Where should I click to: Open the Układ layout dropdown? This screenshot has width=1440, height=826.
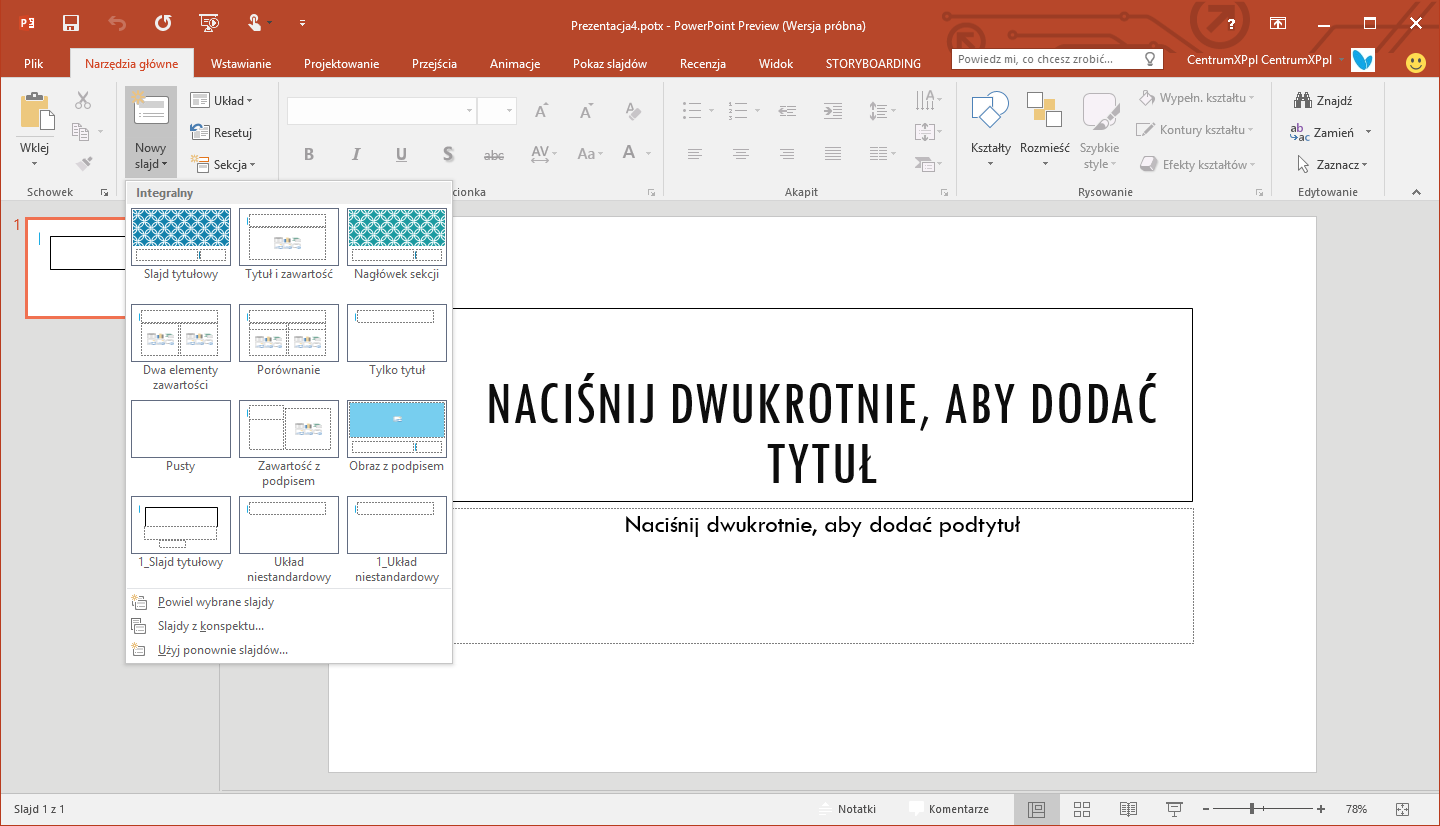[x=221, y=100]
